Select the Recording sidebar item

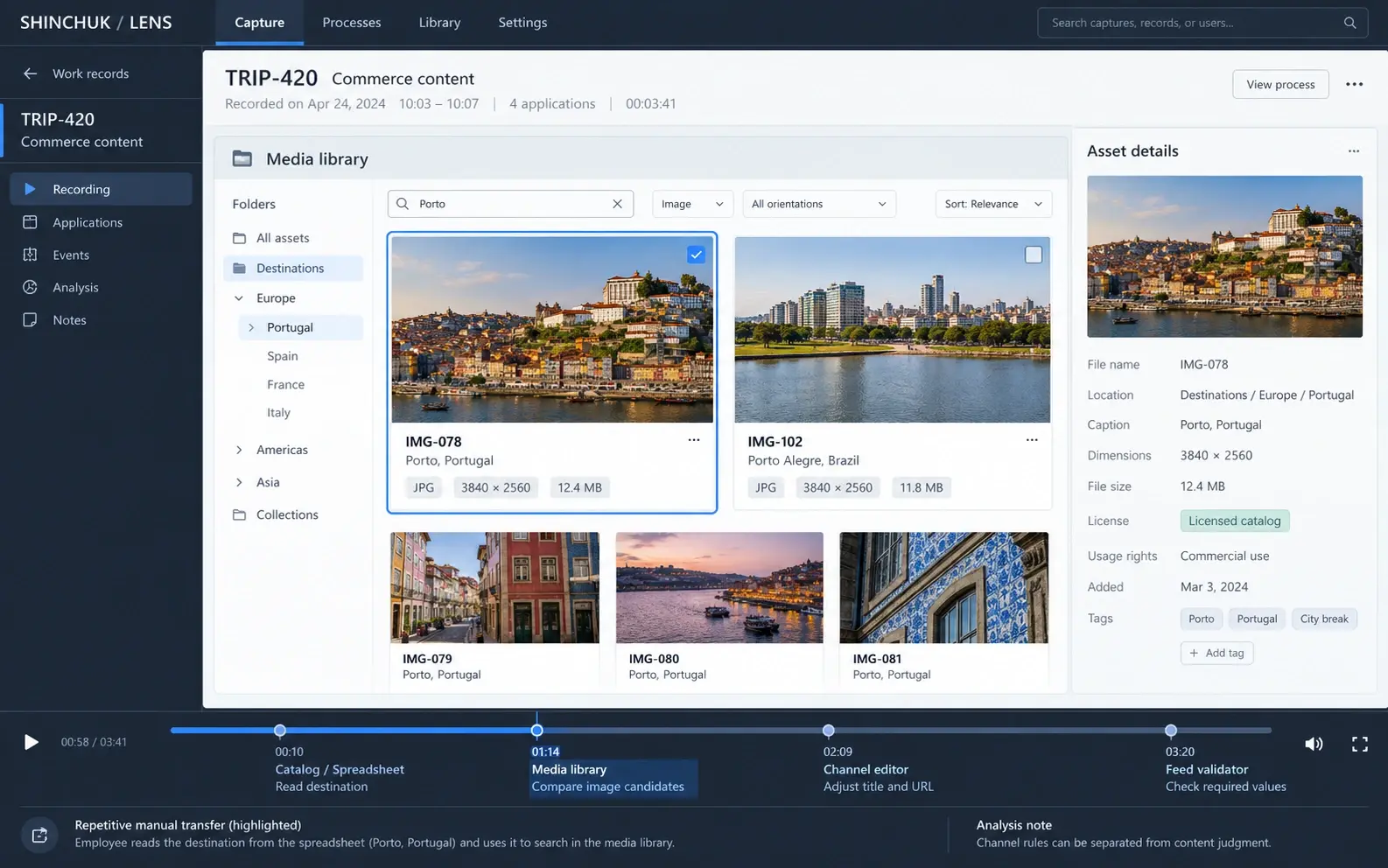pos(101,189)
